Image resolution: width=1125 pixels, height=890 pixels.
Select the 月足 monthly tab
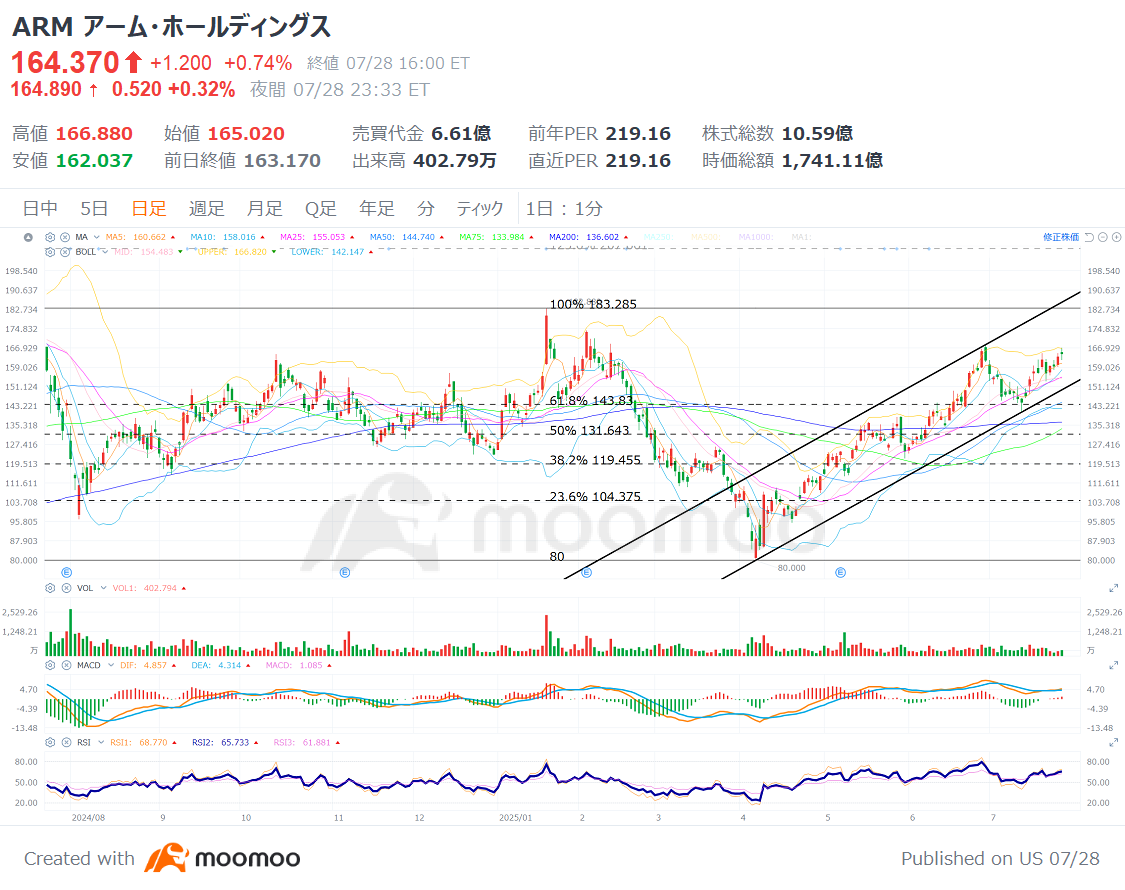pos(265,209)
